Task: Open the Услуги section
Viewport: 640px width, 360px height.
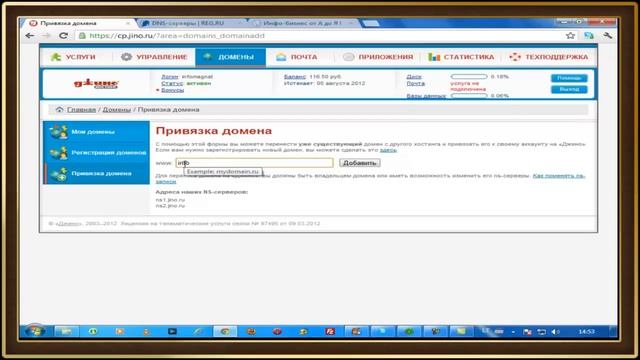Action: (x=73, y=57)
